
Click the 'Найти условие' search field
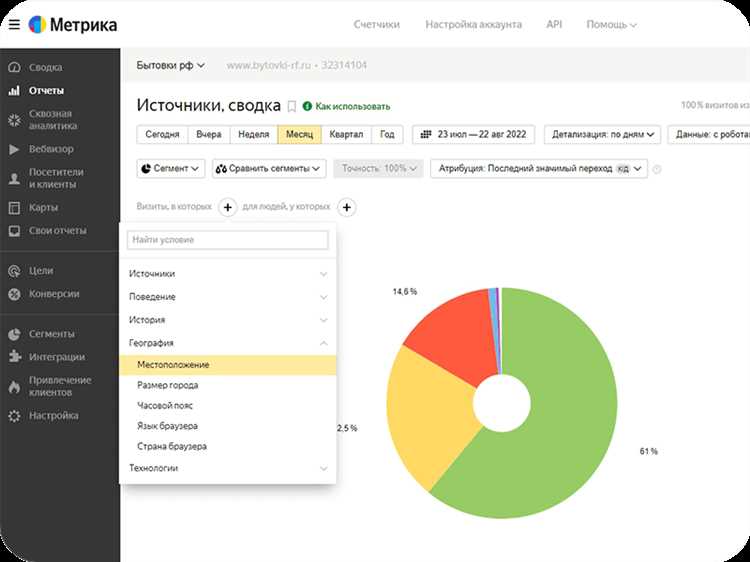(x=228, y=240)
